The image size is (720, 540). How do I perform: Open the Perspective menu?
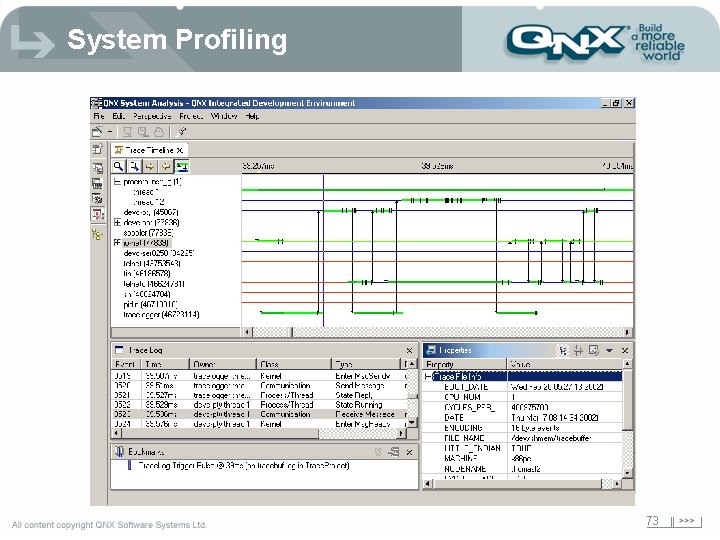coord(152,116)
